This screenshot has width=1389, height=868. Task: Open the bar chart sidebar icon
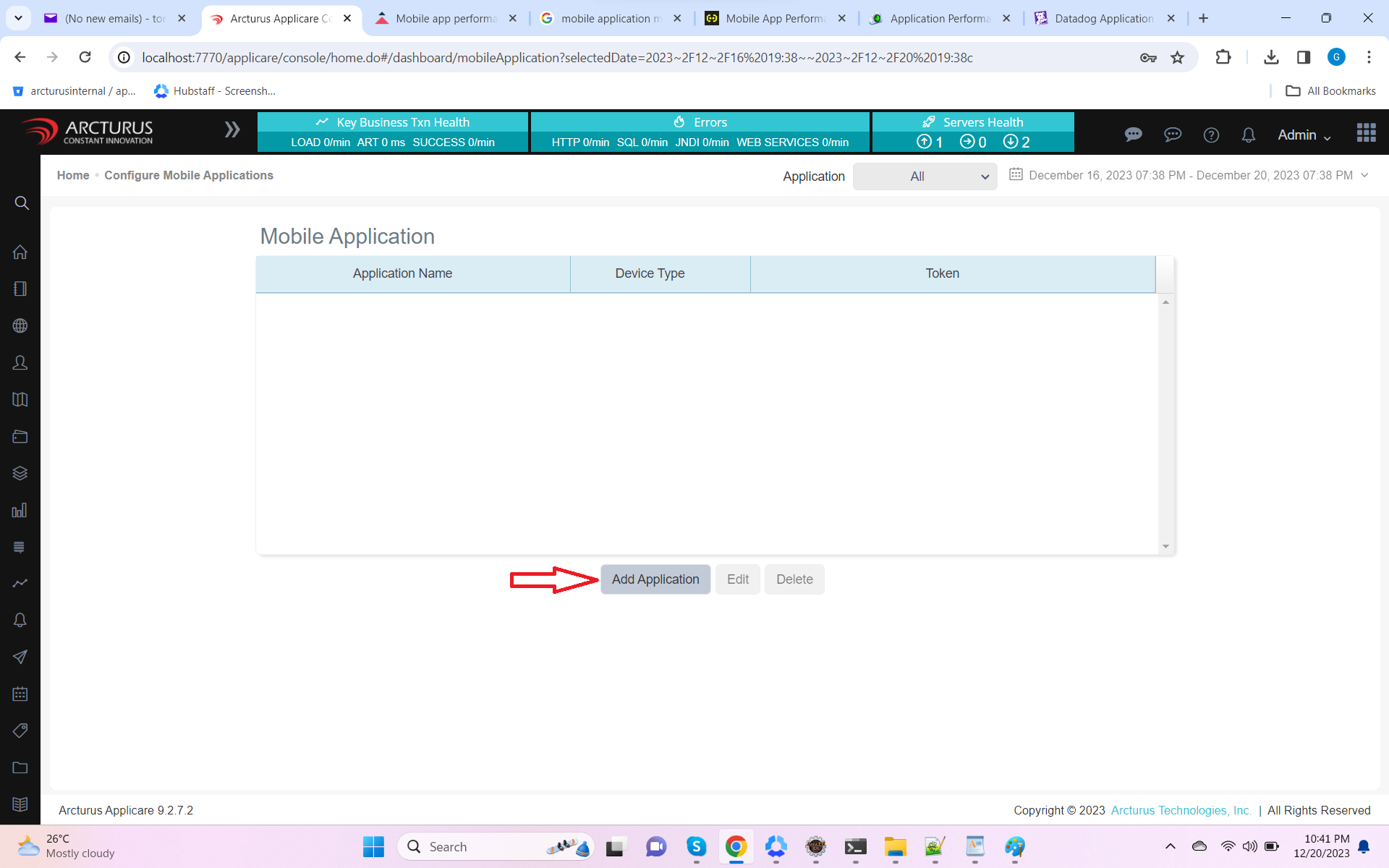[x=20, y=511]
